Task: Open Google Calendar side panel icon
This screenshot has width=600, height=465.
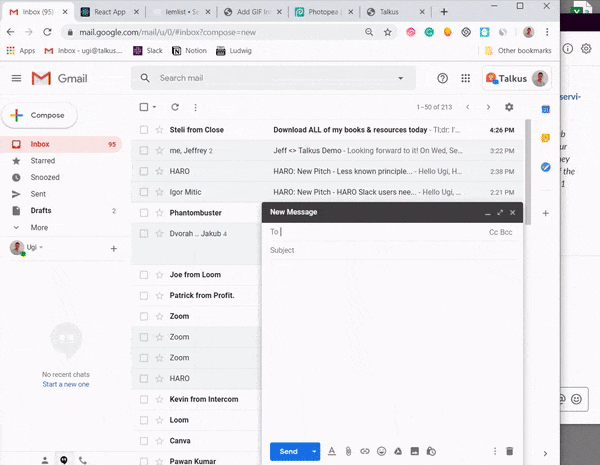Action: pos(546,109)
